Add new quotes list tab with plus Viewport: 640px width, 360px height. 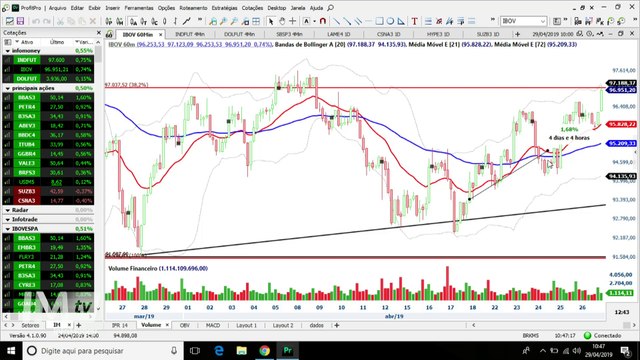[78, 325]
